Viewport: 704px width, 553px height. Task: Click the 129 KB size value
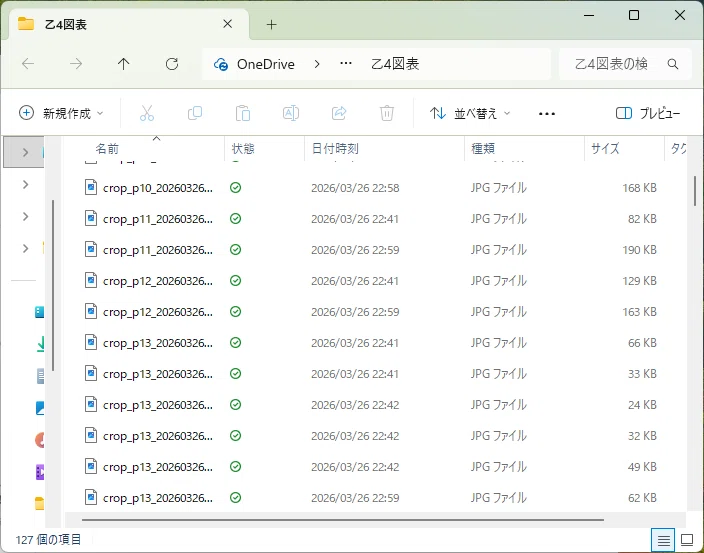pos(639,281)
